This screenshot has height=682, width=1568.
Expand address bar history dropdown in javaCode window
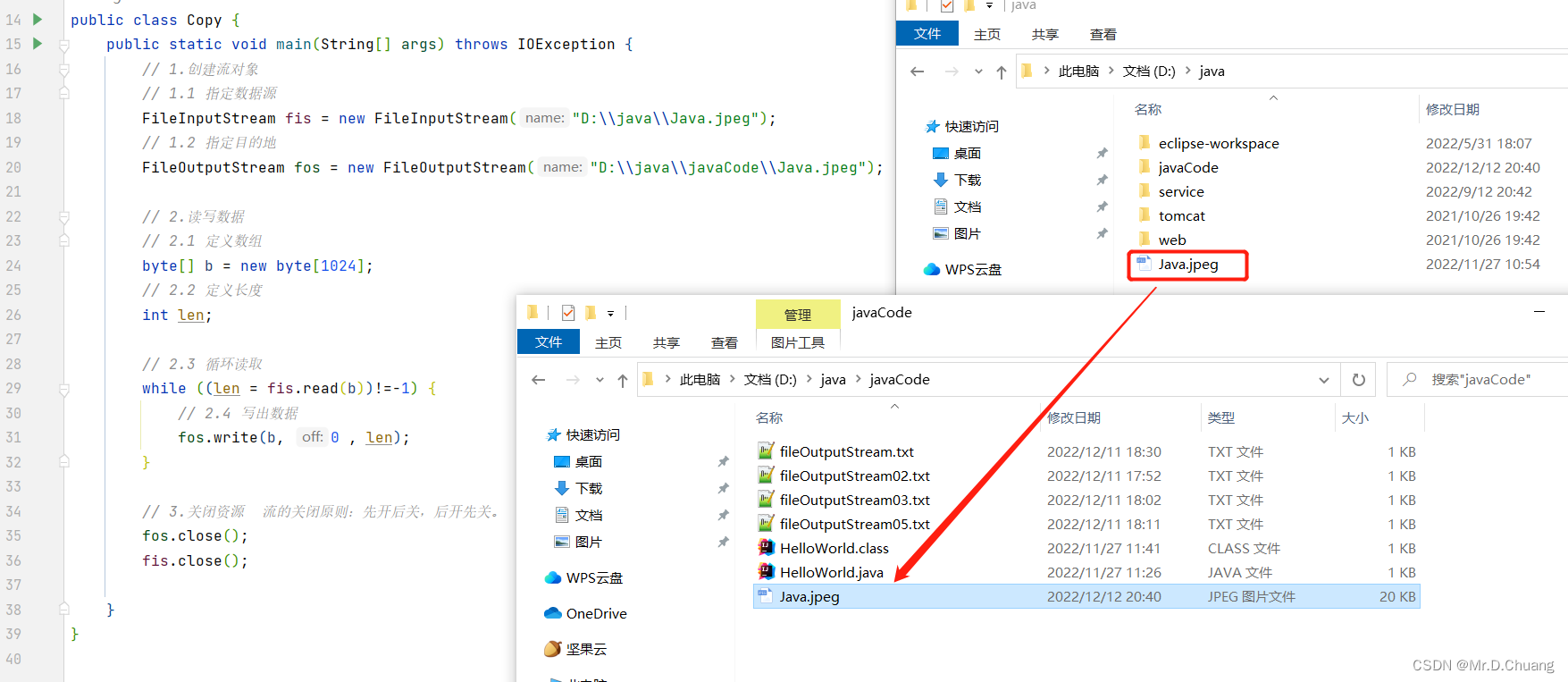pyautogui.click(x=1324, y=380)
